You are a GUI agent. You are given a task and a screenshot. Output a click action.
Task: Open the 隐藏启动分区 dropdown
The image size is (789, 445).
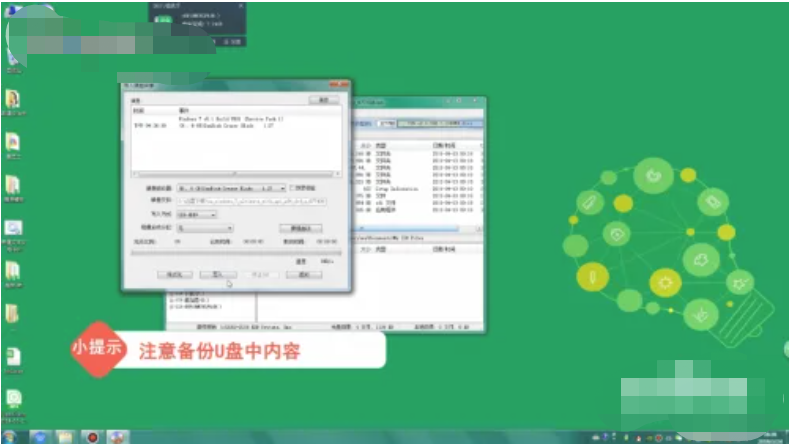[204, 228]
